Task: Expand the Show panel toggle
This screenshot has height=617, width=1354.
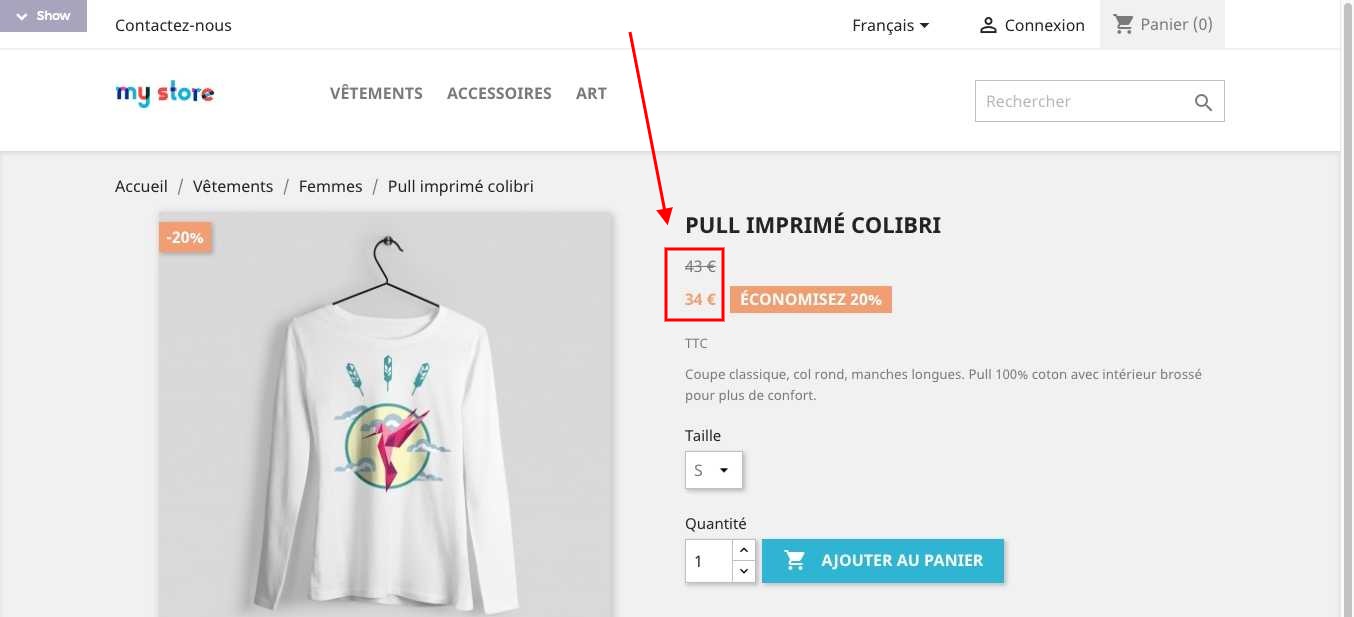Action: [x=43, y=16]
